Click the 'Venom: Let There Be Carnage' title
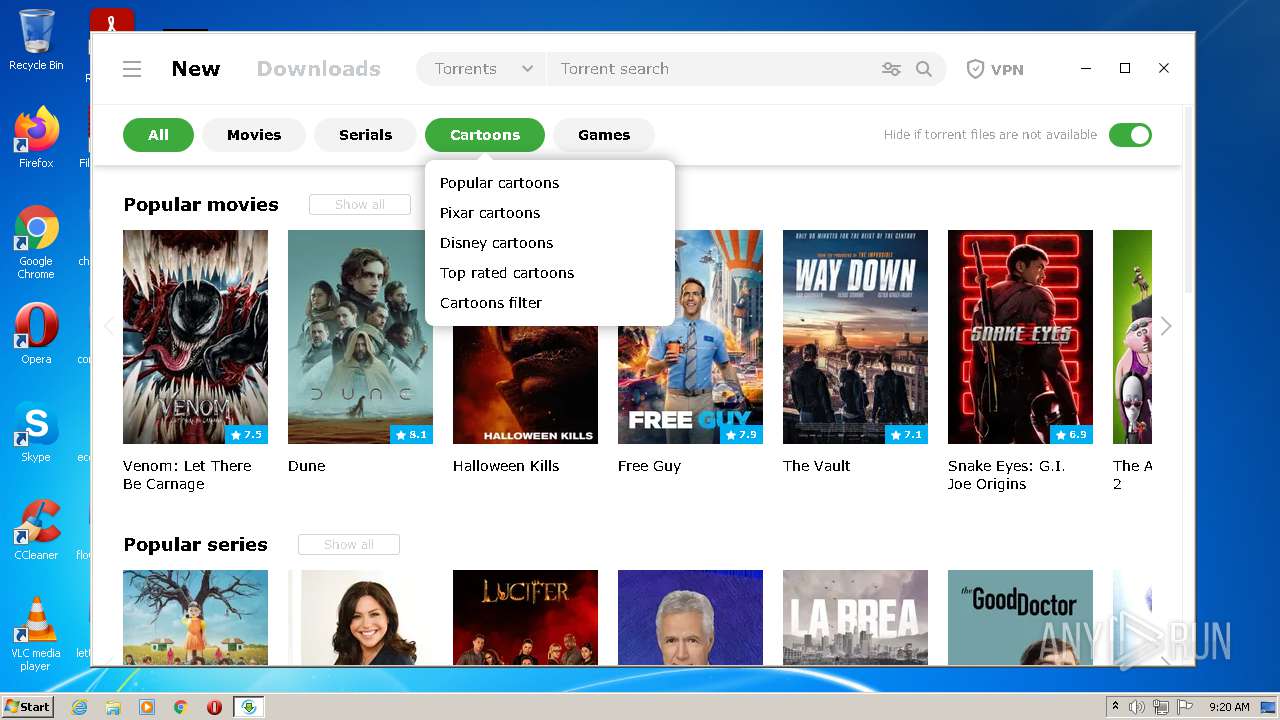This screenshot has width=1280, height=720. (x=187, y=475)
